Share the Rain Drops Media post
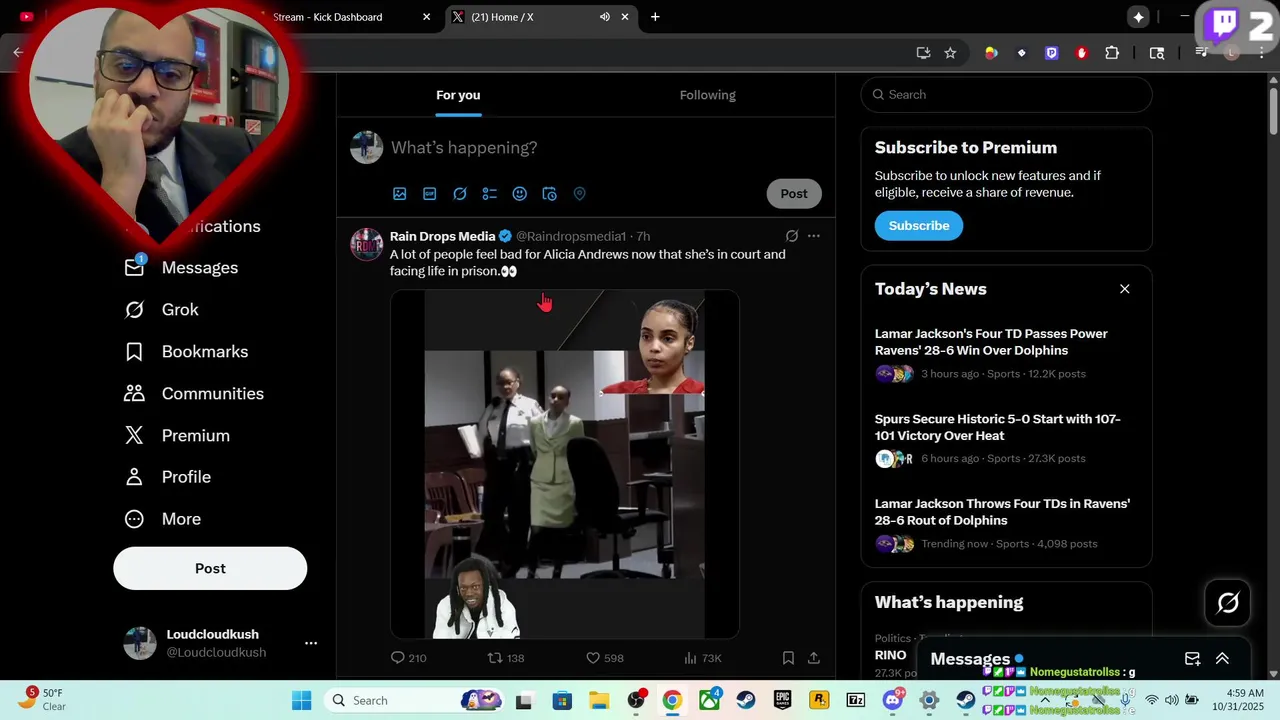The image size is (1280, 720). click(x=814, y=658)
